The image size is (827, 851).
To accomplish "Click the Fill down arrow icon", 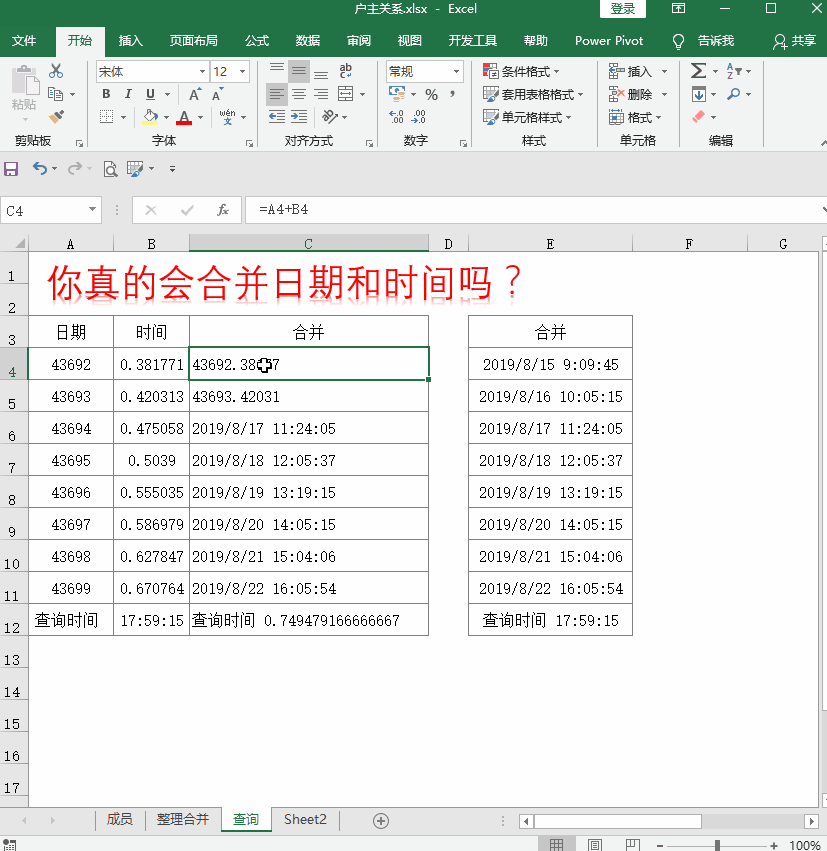I will [698, 94].
